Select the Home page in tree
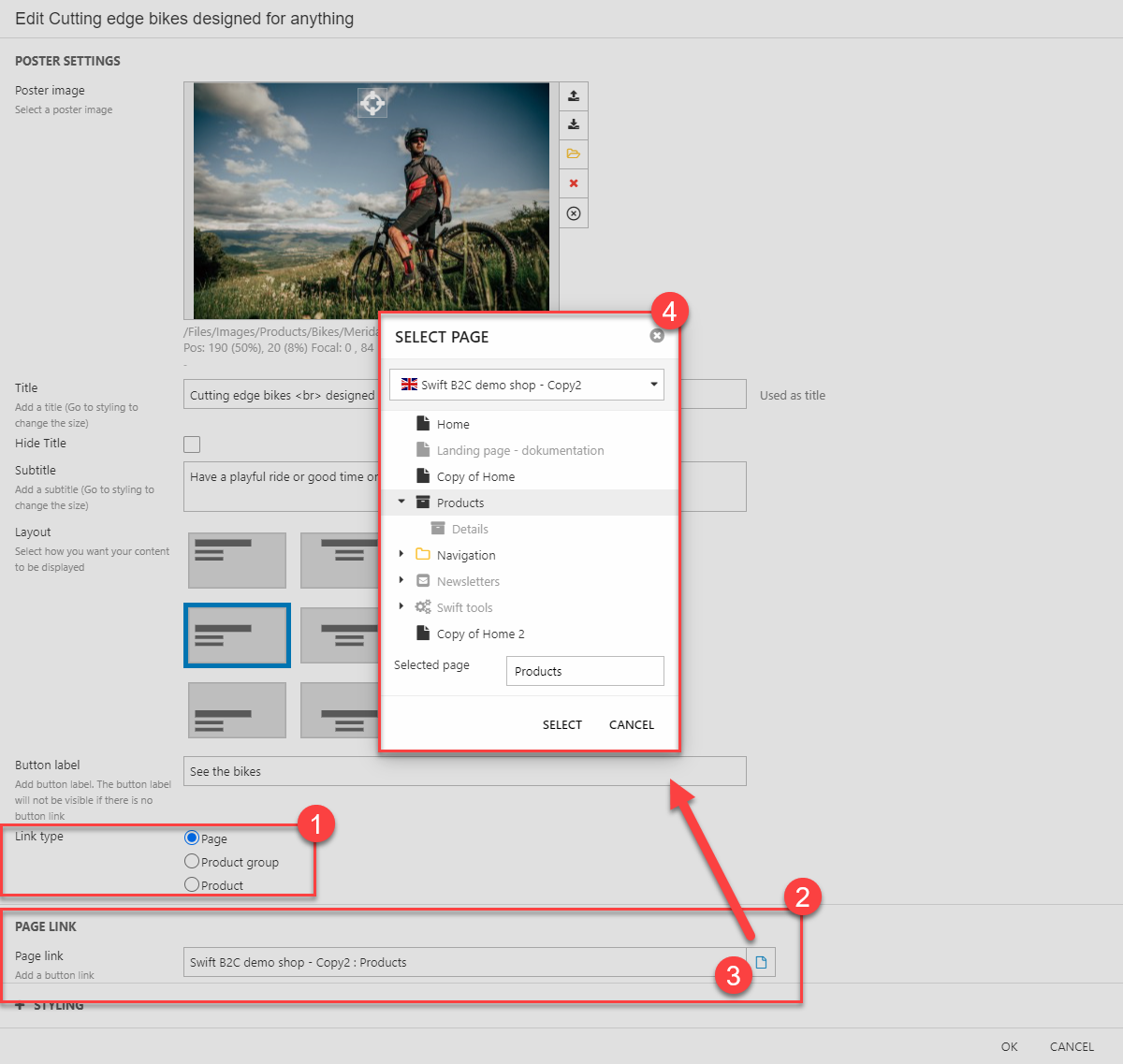 pos(453,424)
